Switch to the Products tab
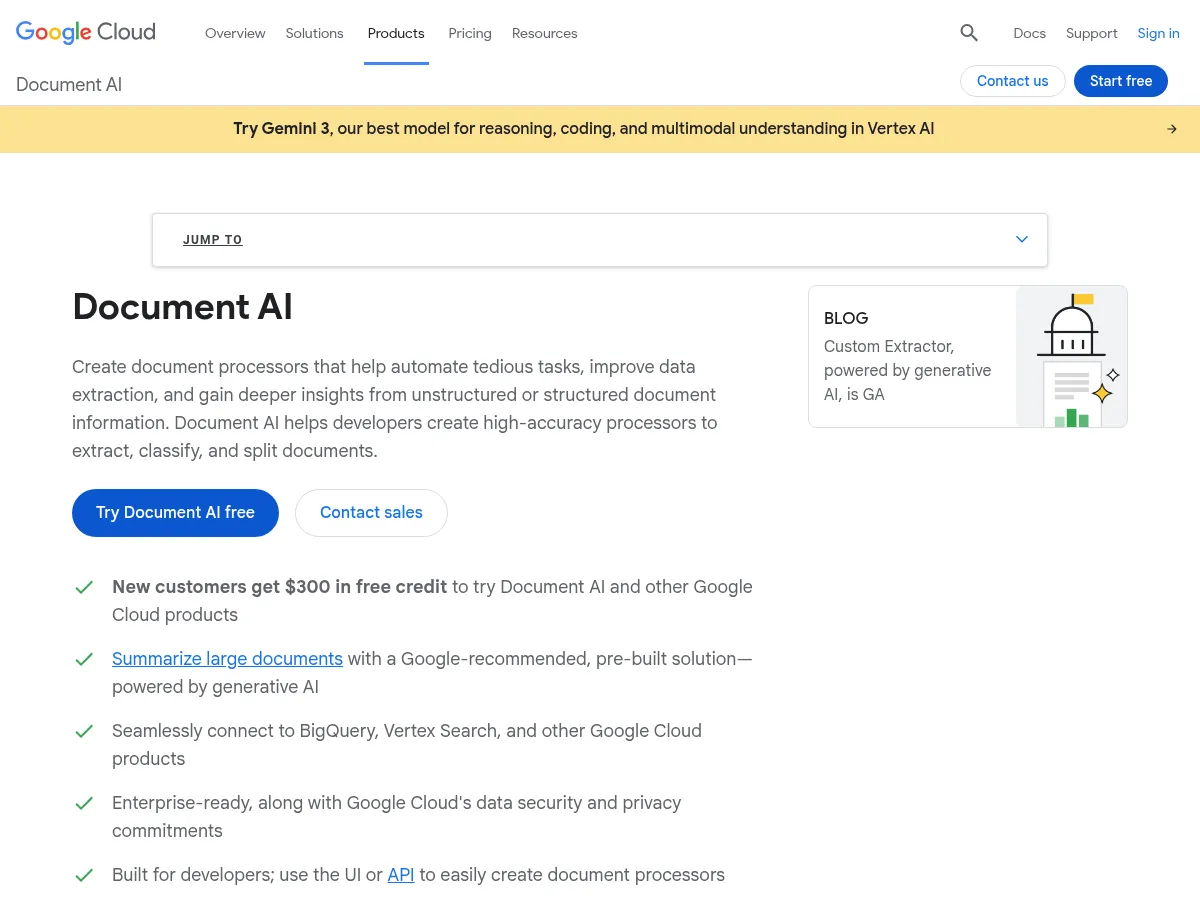 [x=396, y=33]
